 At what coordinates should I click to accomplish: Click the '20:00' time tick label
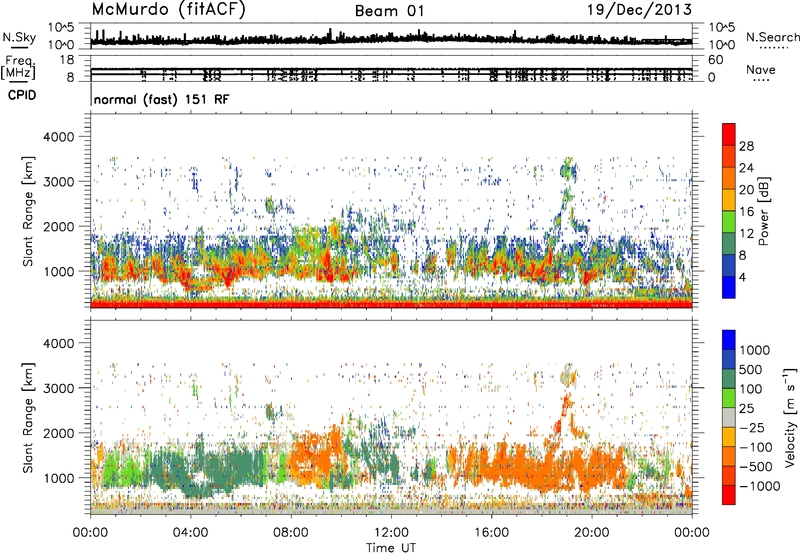(x=592, y=533)
